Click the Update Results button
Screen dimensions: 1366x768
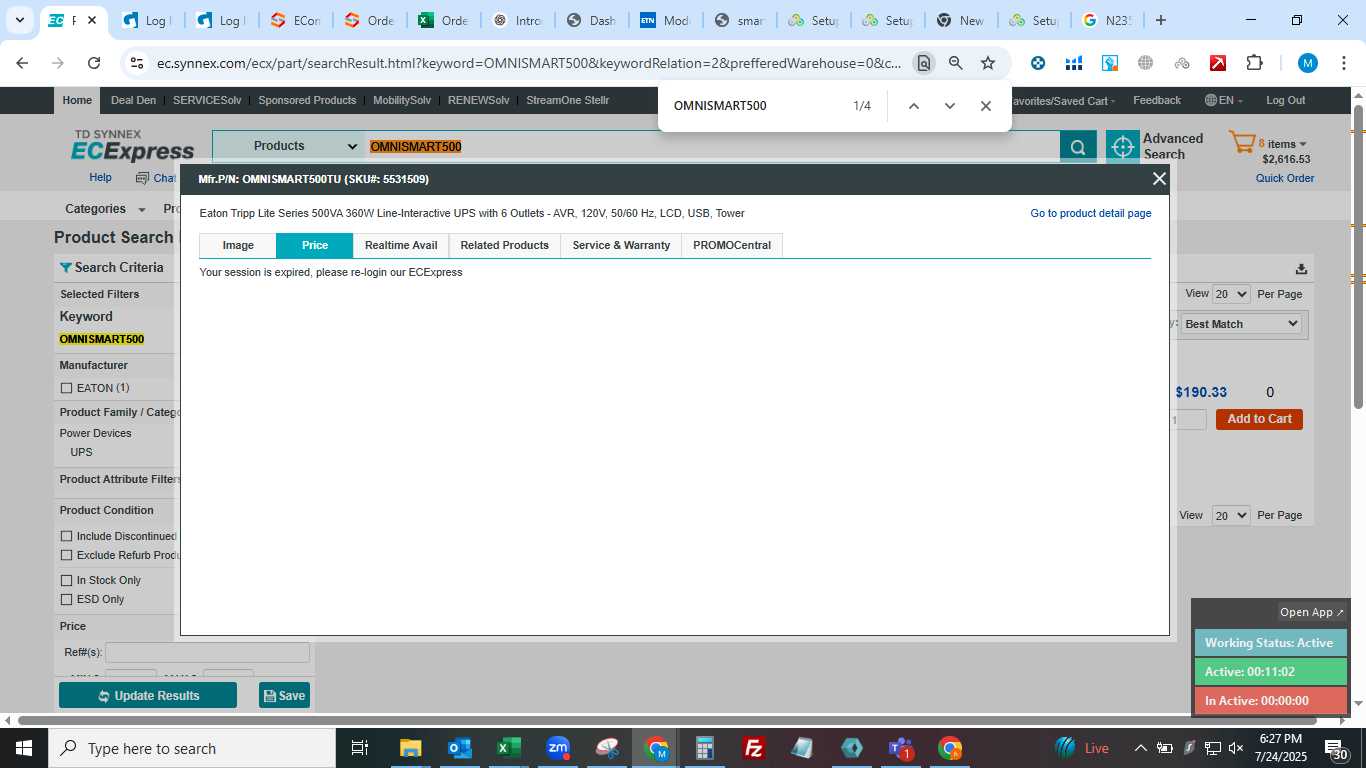point(148,695)
